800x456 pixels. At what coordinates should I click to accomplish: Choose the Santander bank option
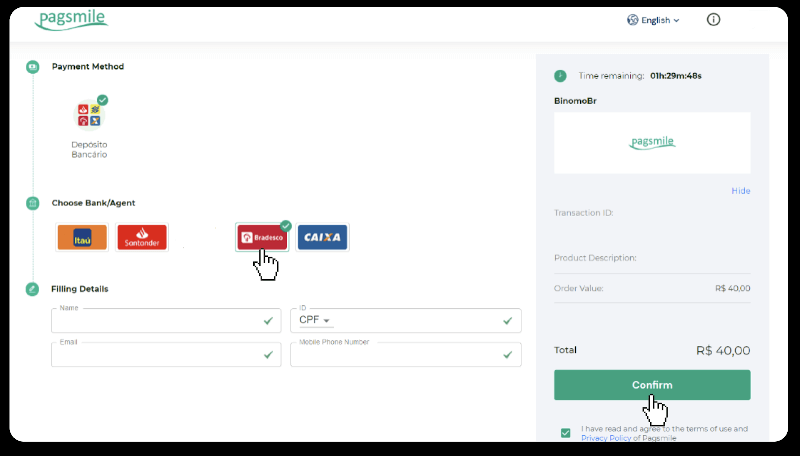click(x=142, y=237)
